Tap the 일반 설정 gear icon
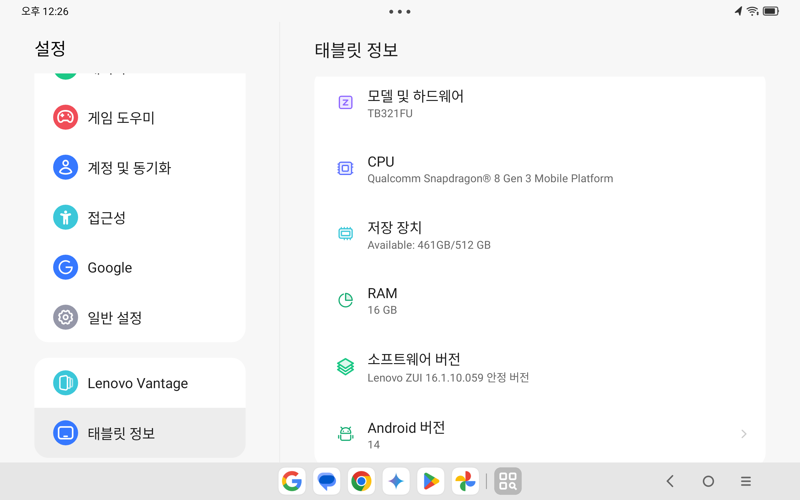The width and height of the screenshot is (800, 500). click(65, 317)
